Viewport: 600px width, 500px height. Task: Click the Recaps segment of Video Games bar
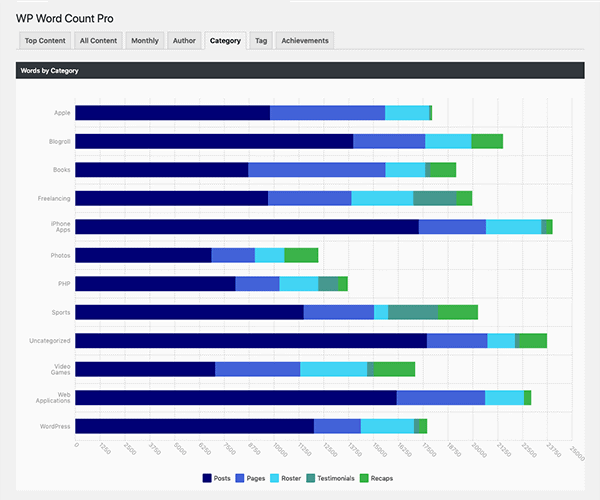point(394,369)
